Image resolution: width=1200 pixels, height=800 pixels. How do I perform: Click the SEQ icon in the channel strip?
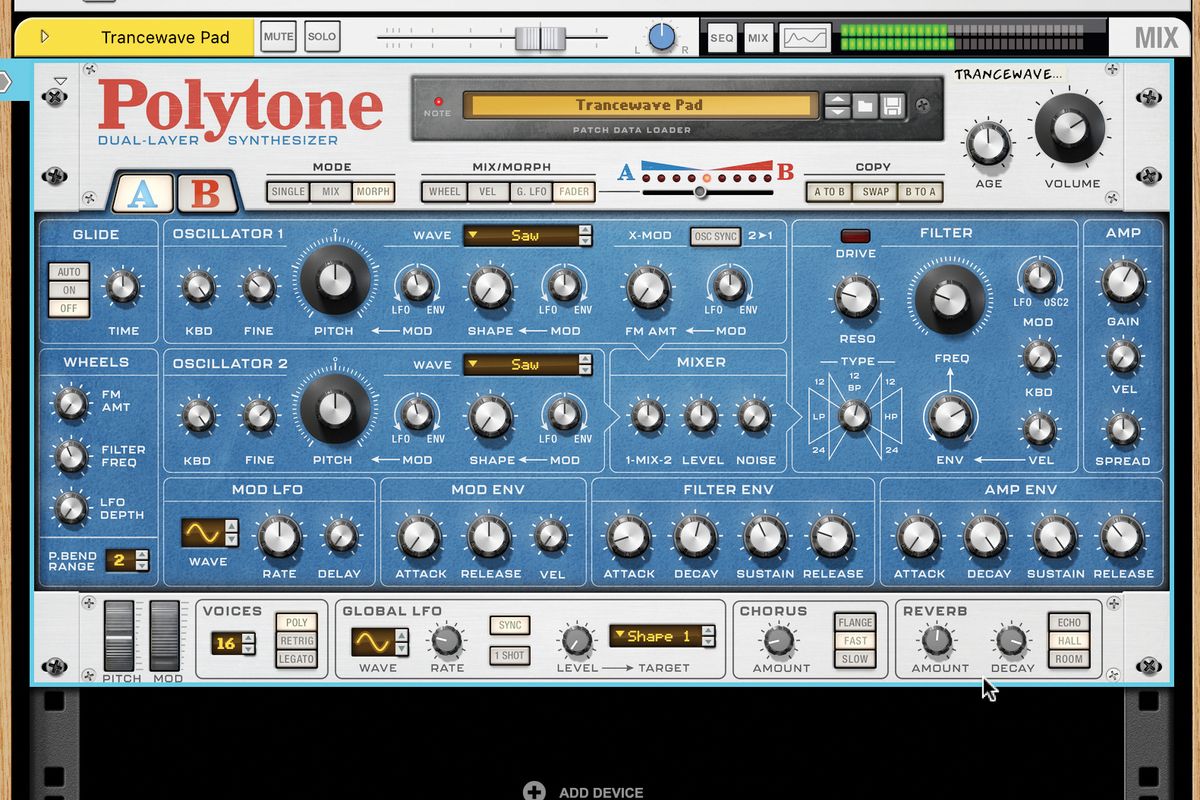721,37
